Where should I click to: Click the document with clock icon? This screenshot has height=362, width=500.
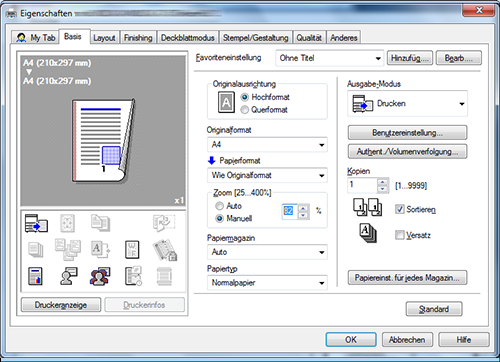pos(133,276)
